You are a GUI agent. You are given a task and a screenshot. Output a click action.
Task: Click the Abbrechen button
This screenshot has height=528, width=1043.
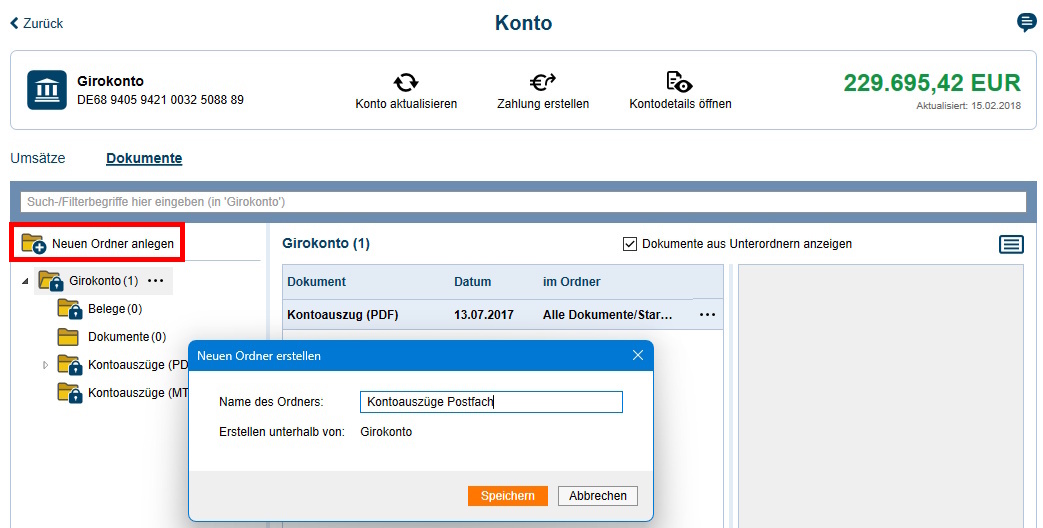pos(598,496)
